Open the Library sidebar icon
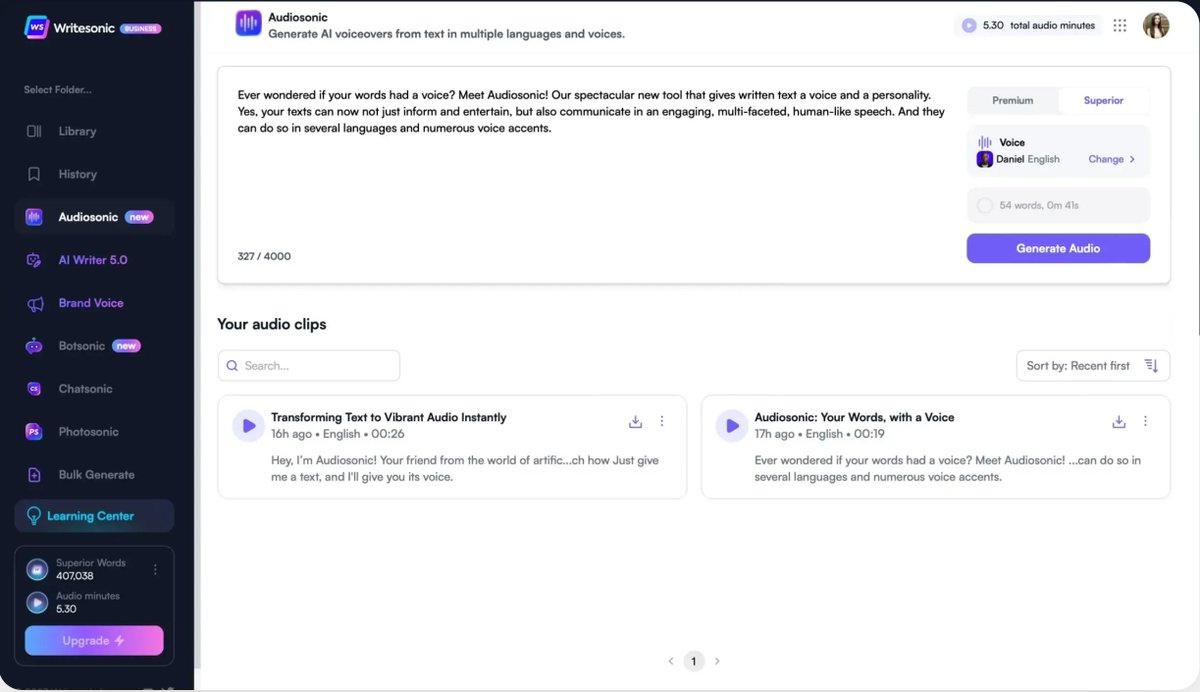 (x=34, y=131)
